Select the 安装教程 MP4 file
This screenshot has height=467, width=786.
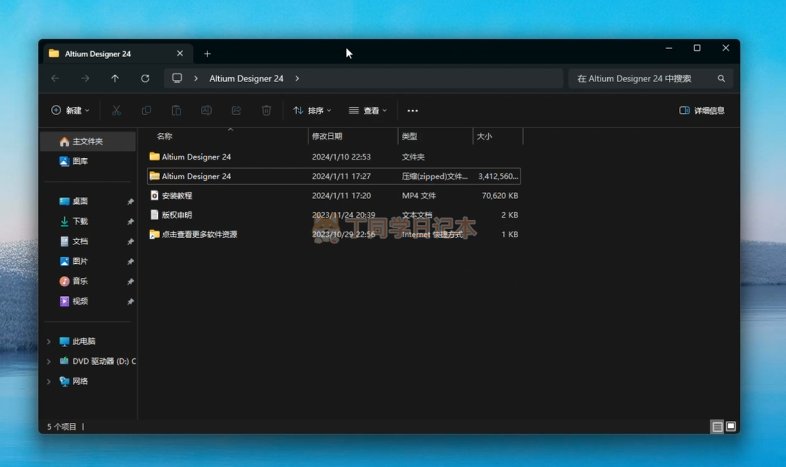[177, 195]
